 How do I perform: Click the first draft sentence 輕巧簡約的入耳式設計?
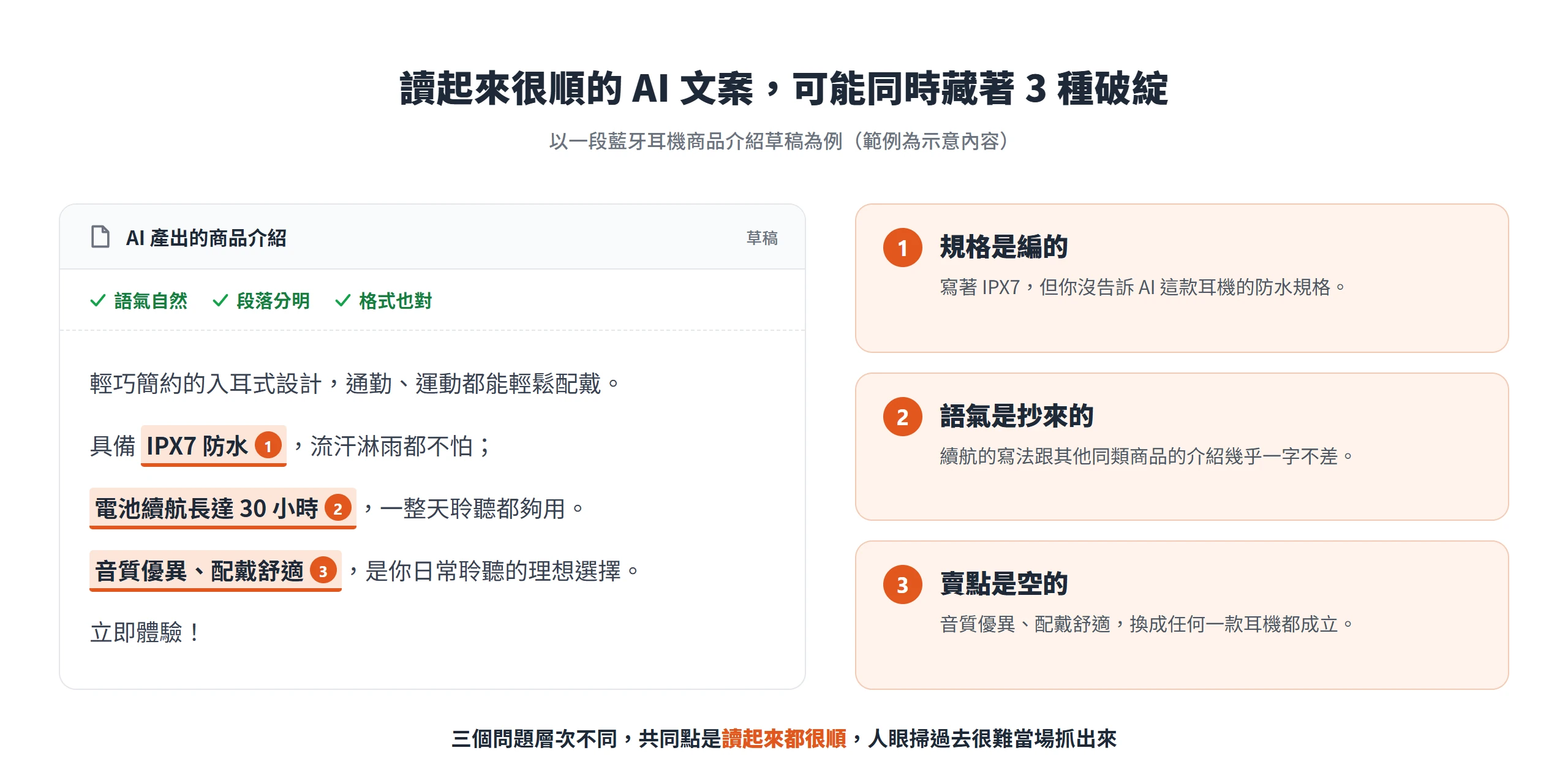point(206,384)
